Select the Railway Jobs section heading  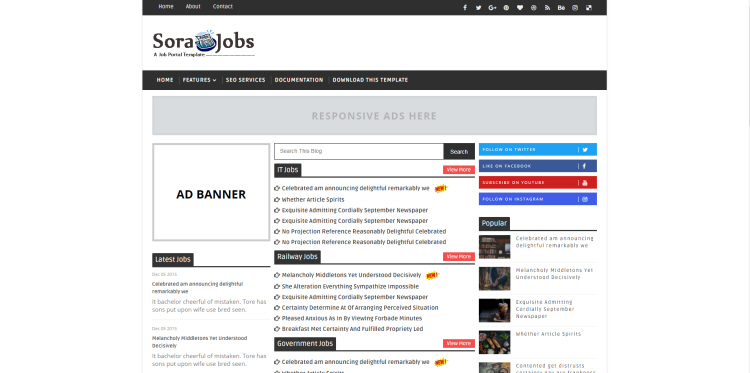[298, 257]
